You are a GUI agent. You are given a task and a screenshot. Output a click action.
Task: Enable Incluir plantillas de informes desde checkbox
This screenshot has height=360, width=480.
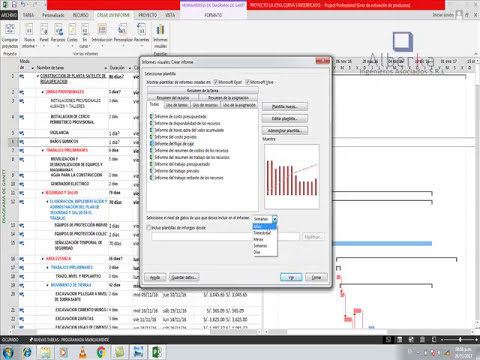click(149, 228)
